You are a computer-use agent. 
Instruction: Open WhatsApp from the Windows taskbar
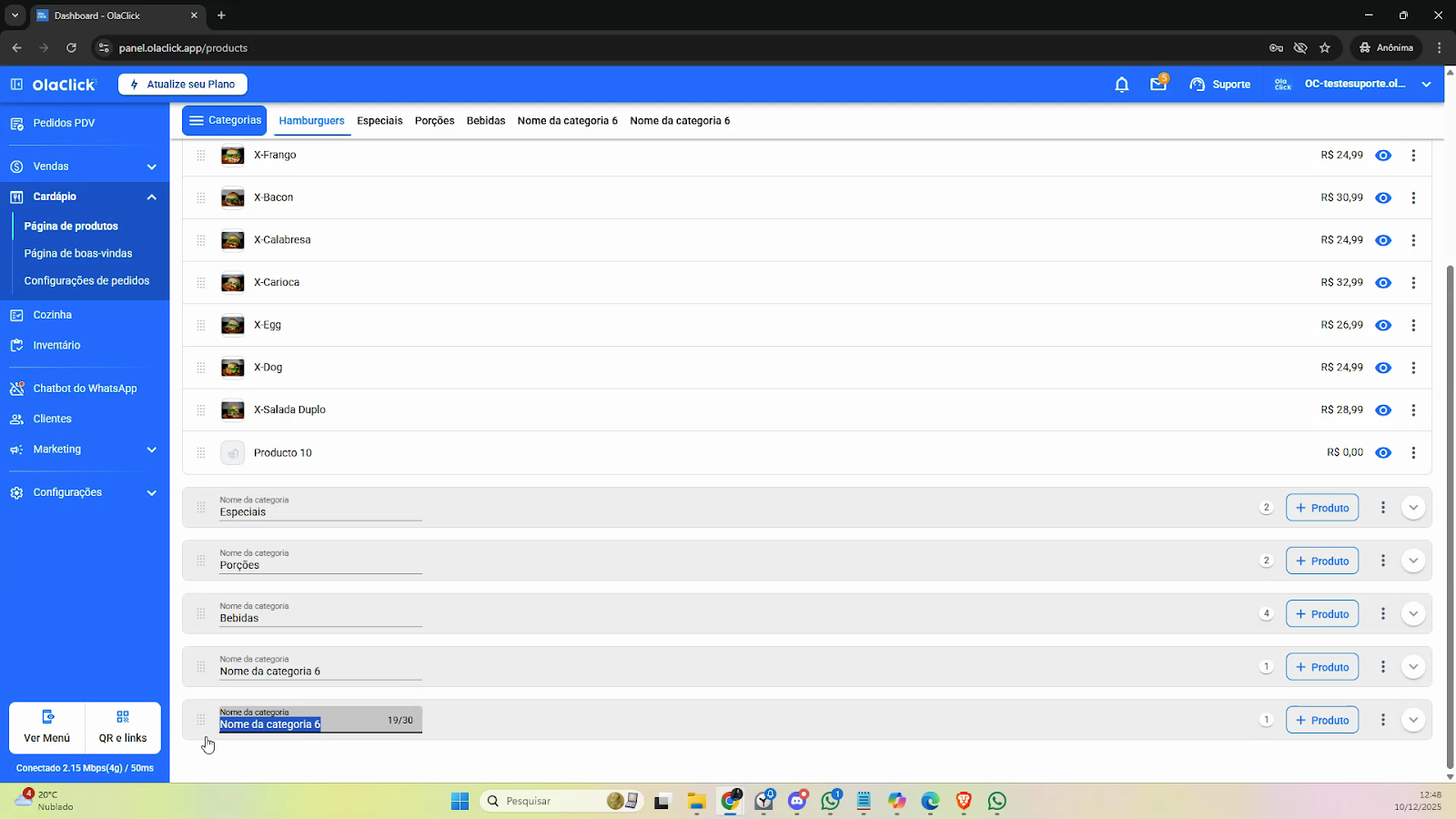click(997, 801)
